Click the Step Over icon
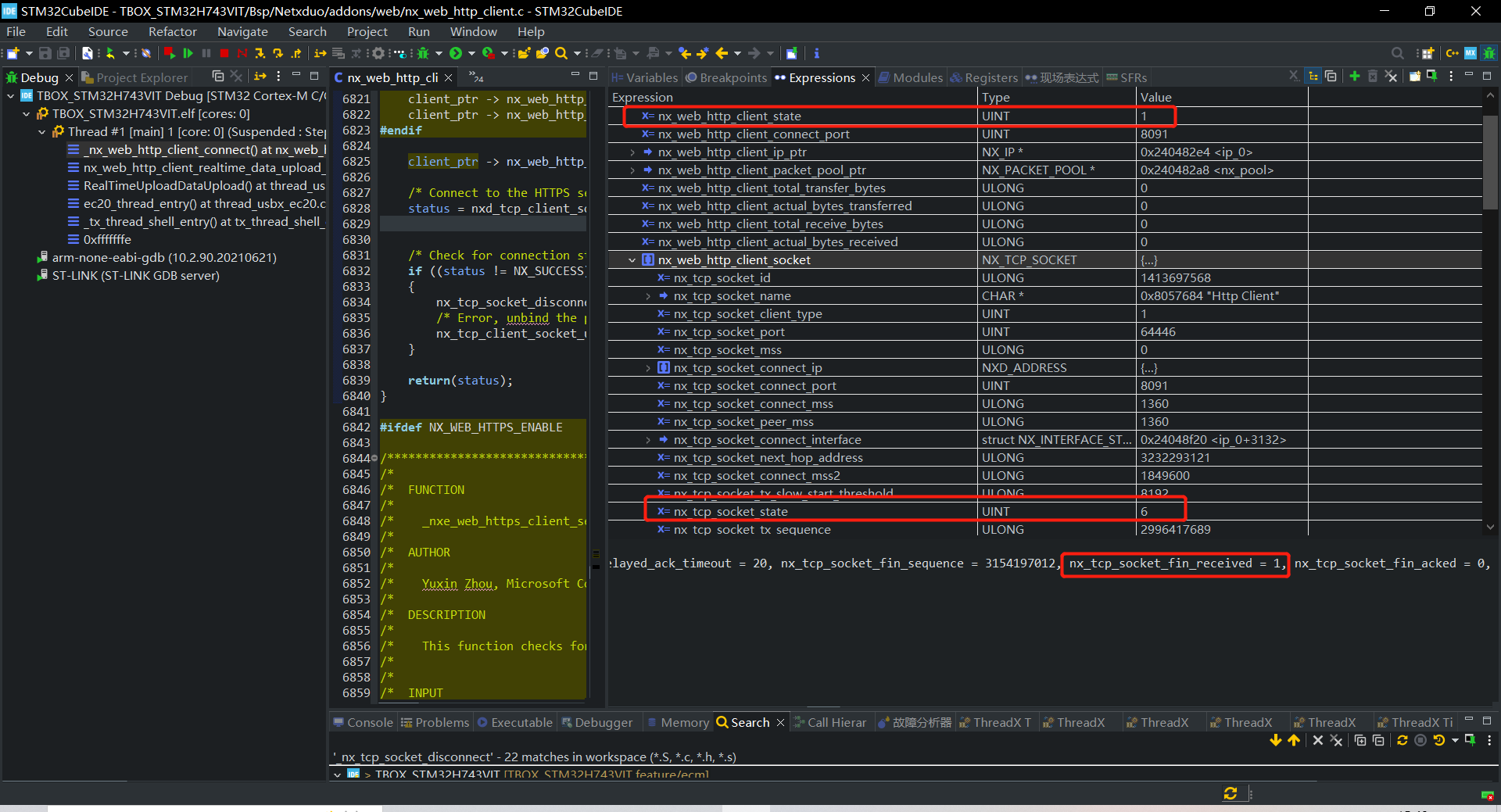 click(x=278, y=53)
